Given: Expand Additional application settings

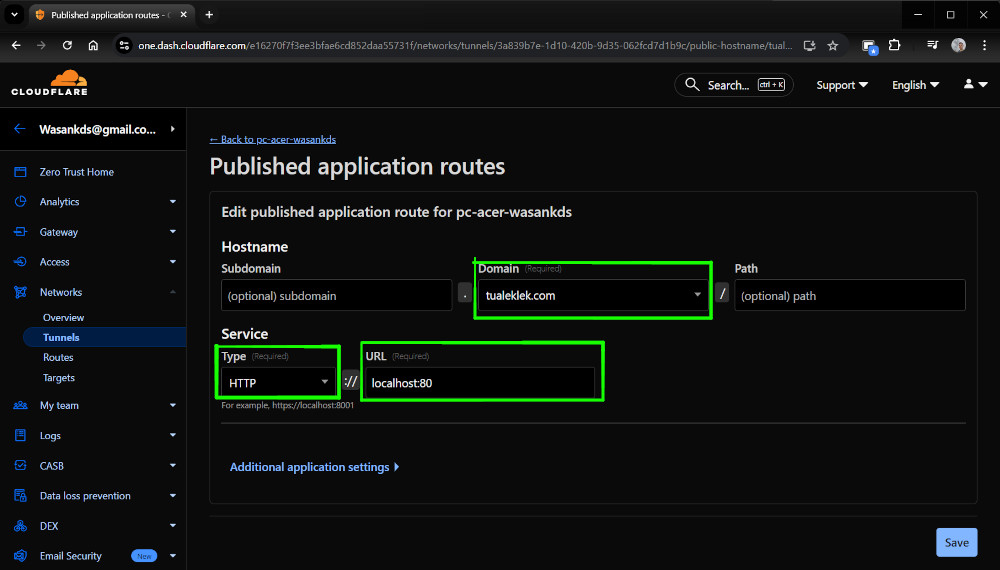Looking at the screenshot, I should coord(314,467).
